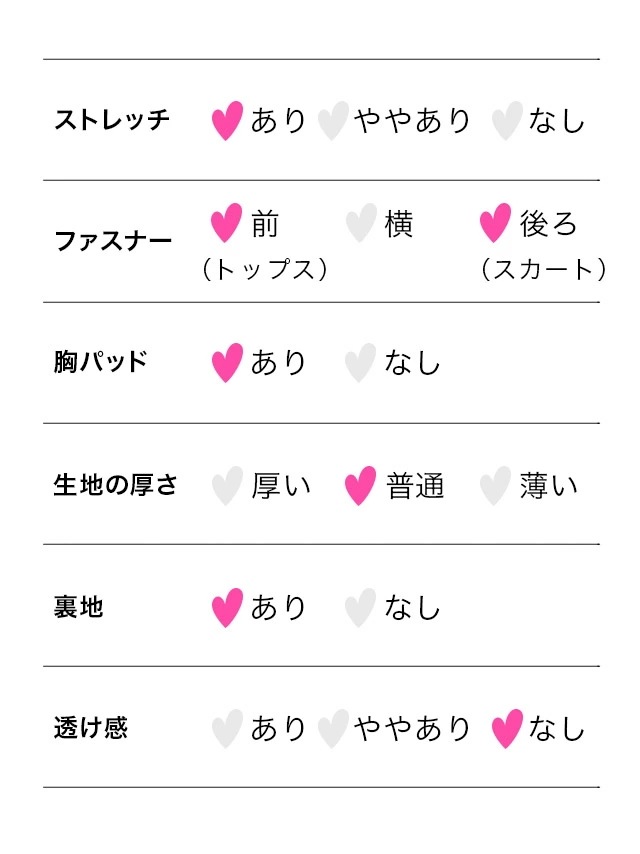Click the 生地の厚さ row label
Screen dimensions: 640x854
click(115, 485)
